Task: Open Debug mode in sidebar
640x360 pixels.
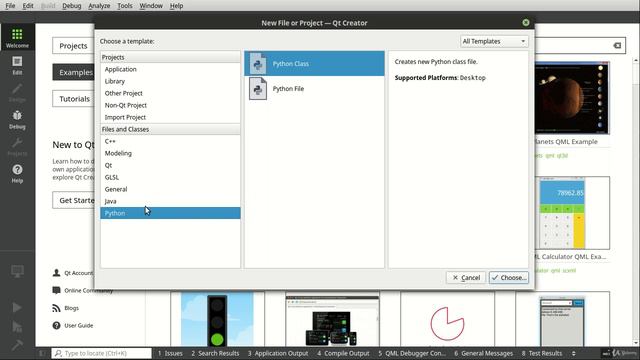Action: [17, 120]
